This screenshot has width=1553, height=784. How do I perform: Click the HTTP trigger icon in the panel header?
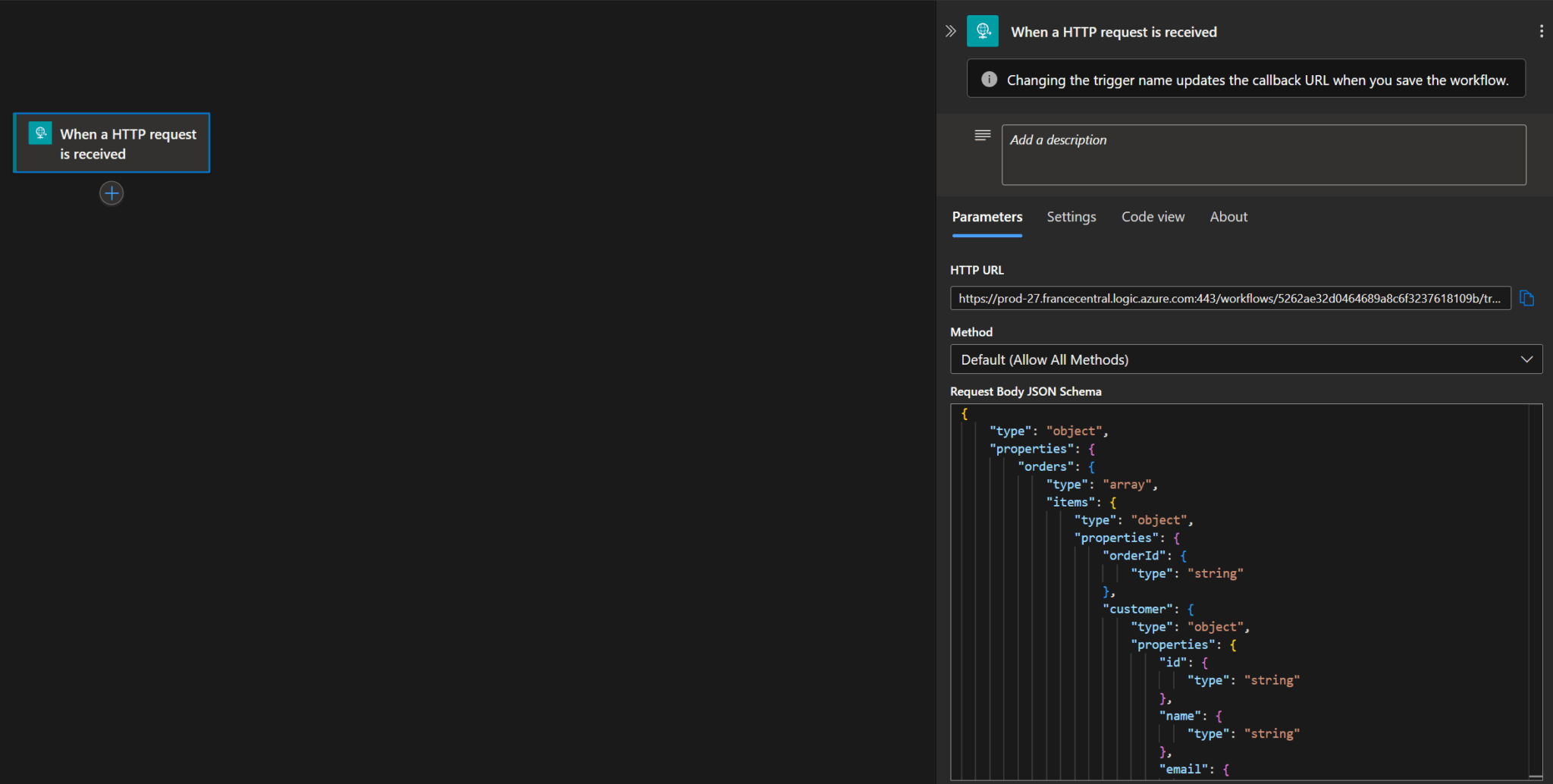983,31
